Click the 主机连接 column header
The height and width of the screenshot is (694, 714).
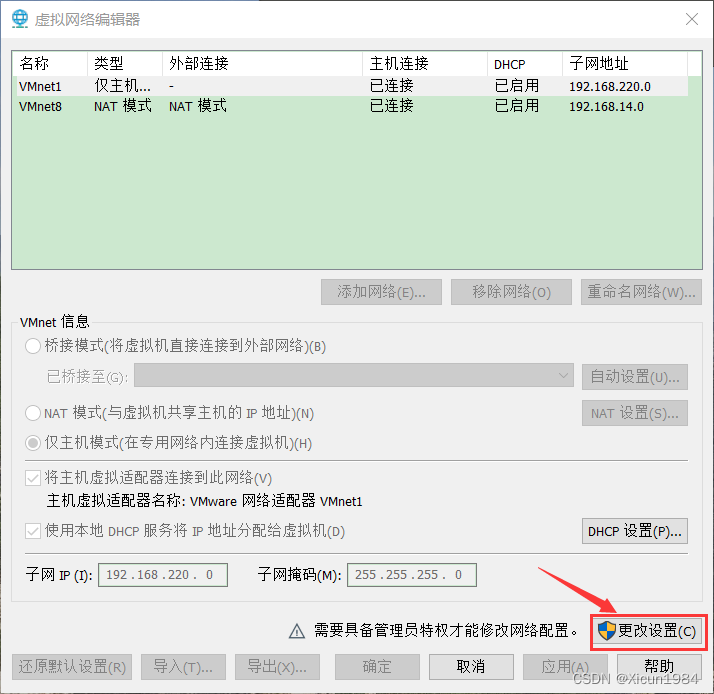tap(425, 64)
